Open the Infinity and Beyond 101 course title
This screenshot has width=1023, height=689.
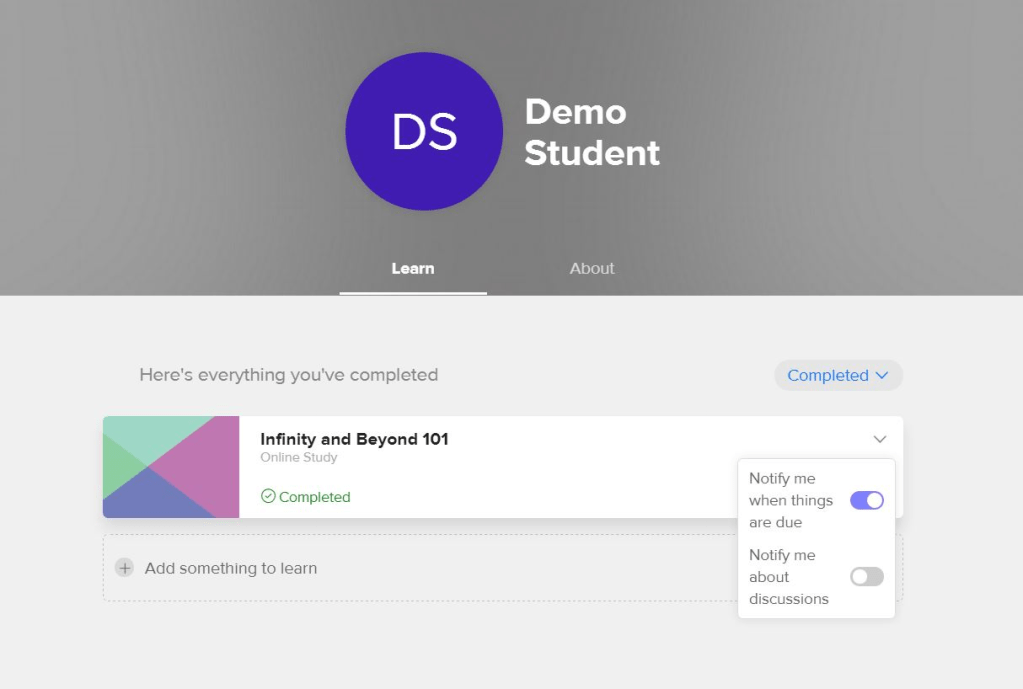pyautogui.click(x=354, y=439)
